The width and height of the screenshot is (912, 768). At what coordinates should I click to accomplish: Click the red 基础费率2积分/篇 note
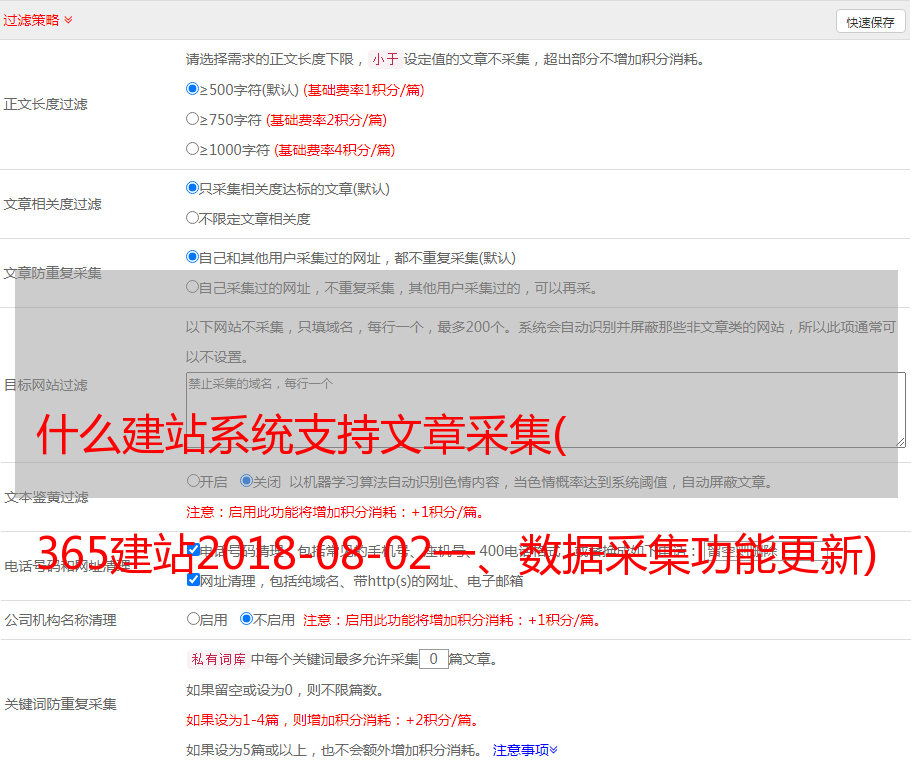[x=326, y=120]
